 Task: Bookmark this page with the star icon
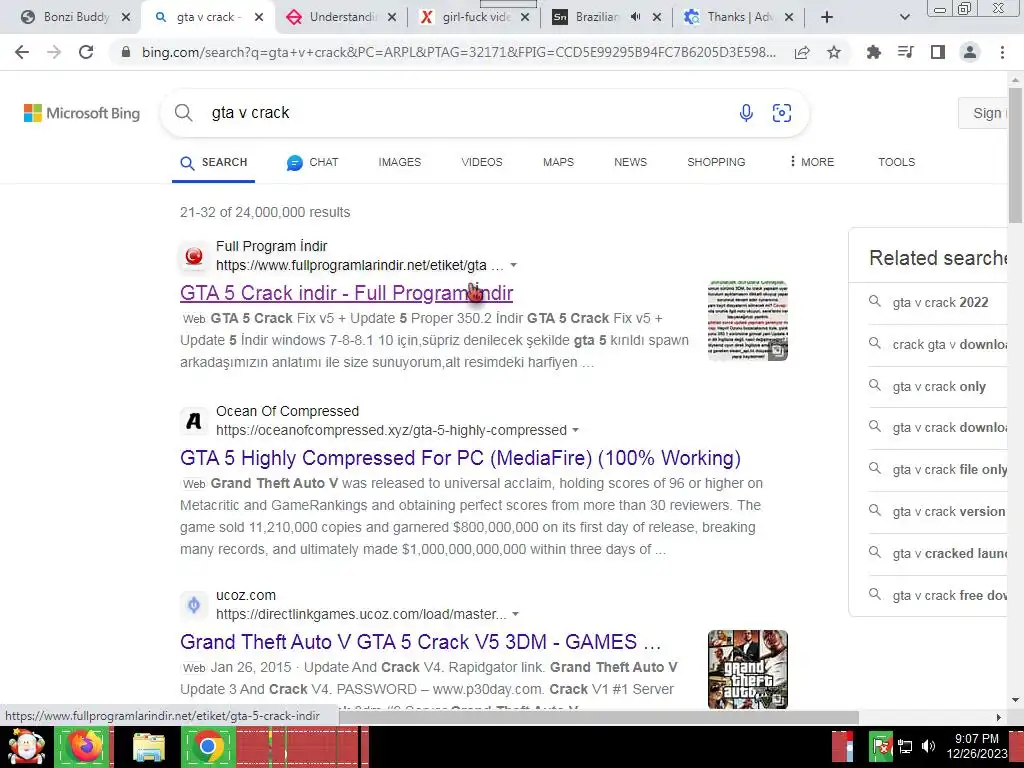834,52
